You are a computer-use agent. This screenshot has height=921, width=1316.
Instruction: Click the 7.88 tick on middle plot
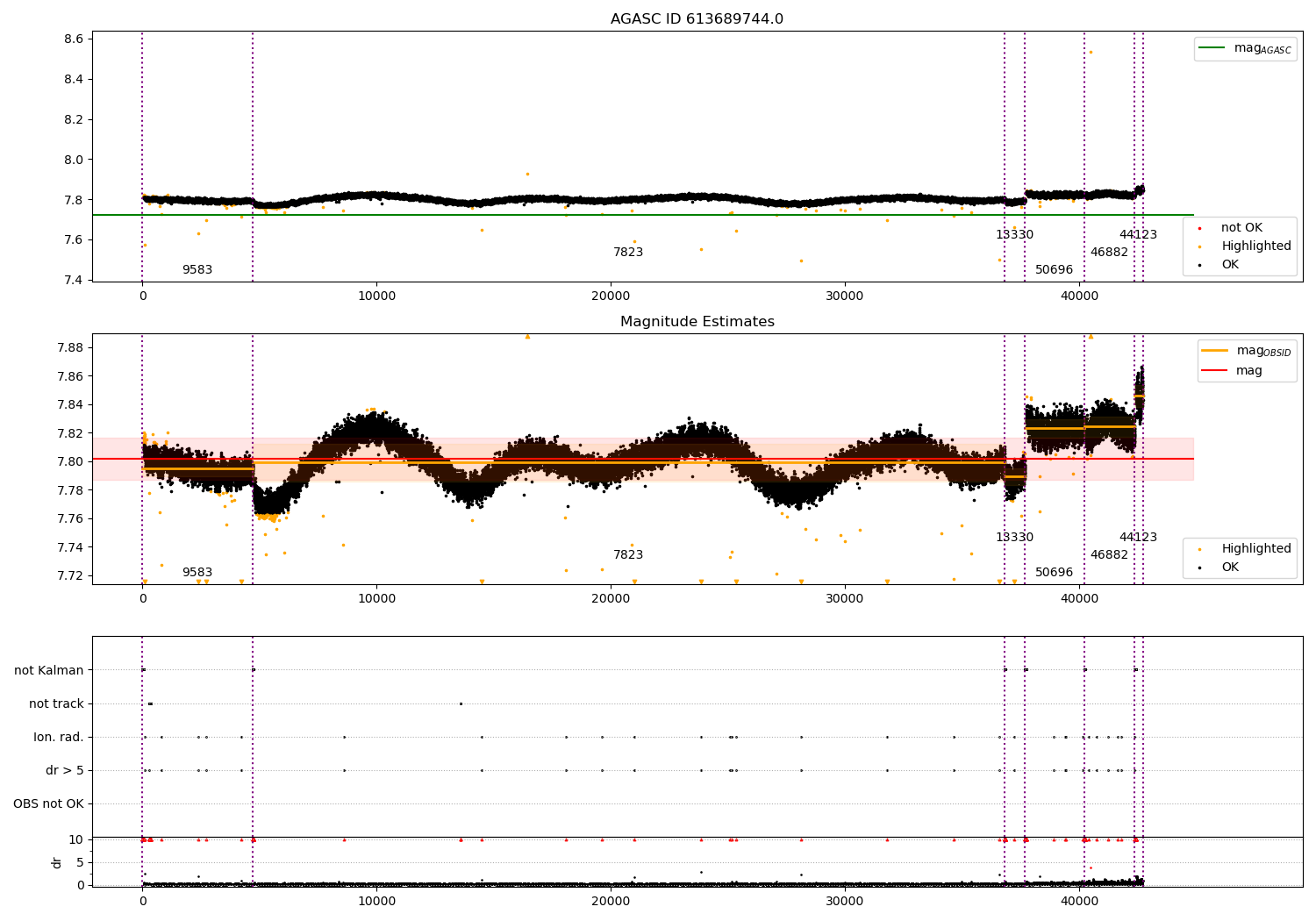70,348
